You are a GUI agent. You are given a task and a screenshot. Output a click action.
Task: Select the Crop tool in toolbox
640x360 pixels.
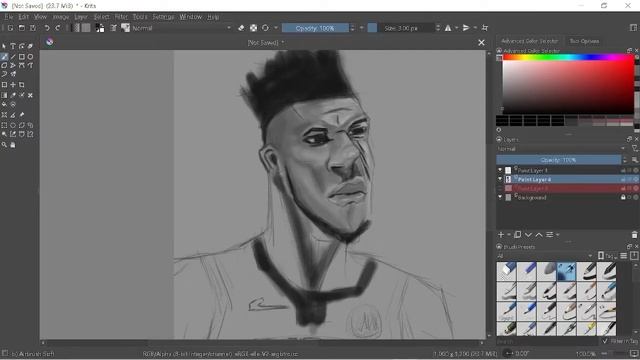pos(22,84)
